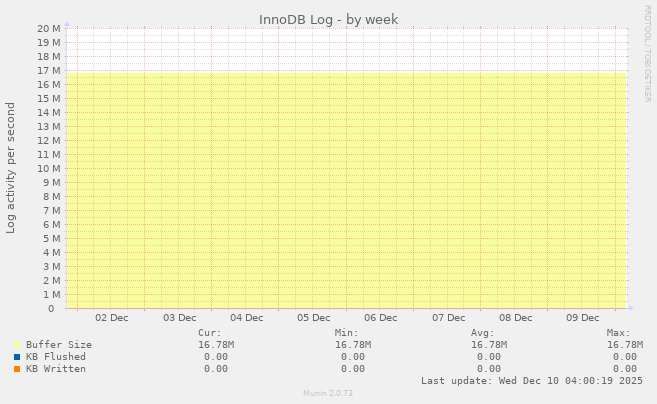Viewport: 657px width, 404px height.
Task: Click the '20 M' y-axis label
Action: (x=49, y=28)
